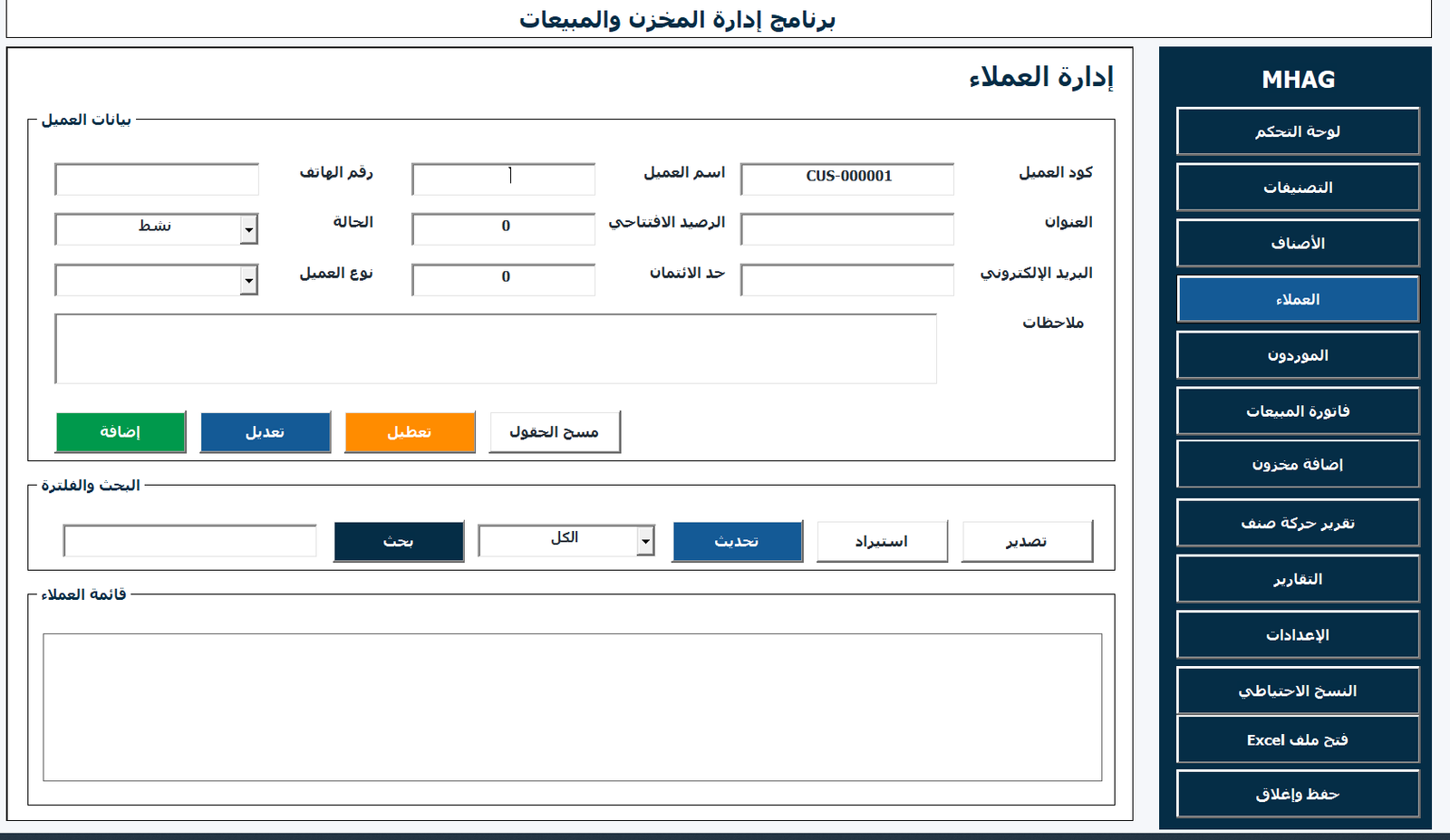
Task: Click فتح ملف Excel button
Action: [1298, 739]
